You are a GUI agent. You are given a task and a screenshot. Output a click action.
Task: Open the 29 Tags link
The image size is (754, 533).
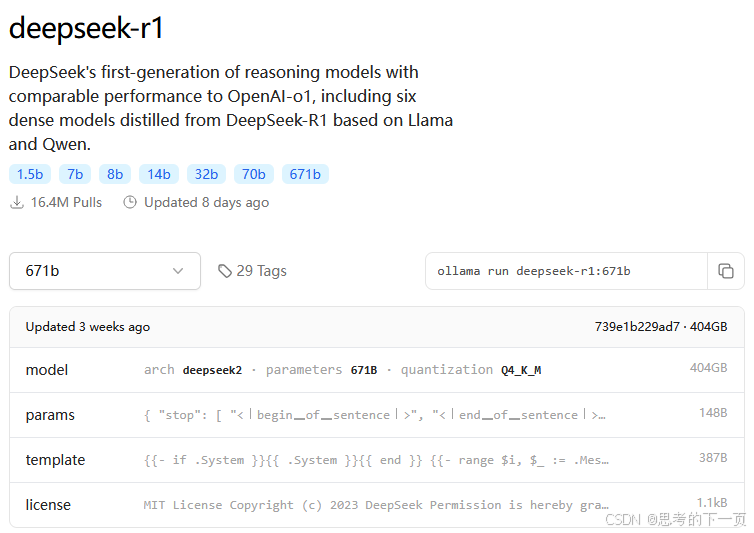252,271
